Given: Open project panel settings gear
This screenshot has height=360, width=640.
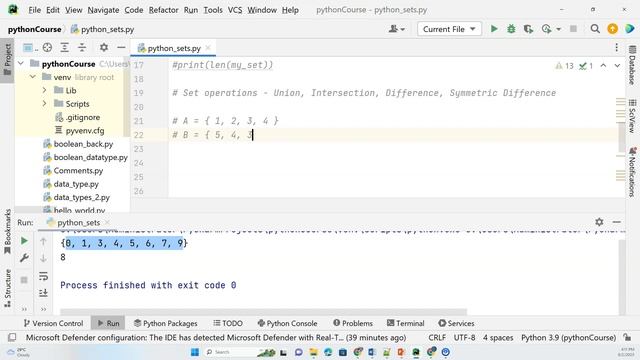Looking at the screenshot, I should click(x=104, y=47).
